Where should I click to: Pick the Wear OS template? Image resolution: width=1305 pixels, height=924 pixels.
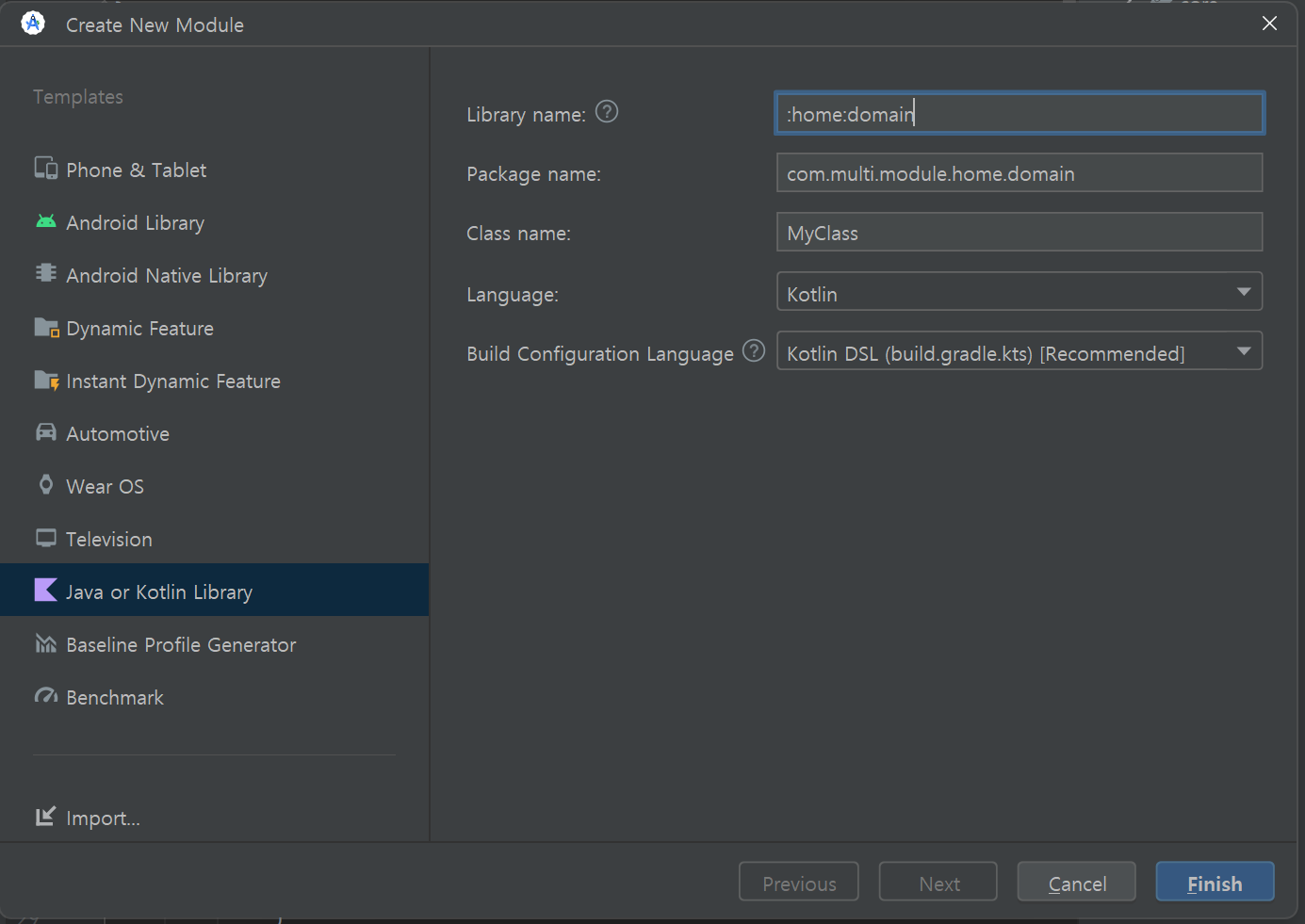pos(215,486)
